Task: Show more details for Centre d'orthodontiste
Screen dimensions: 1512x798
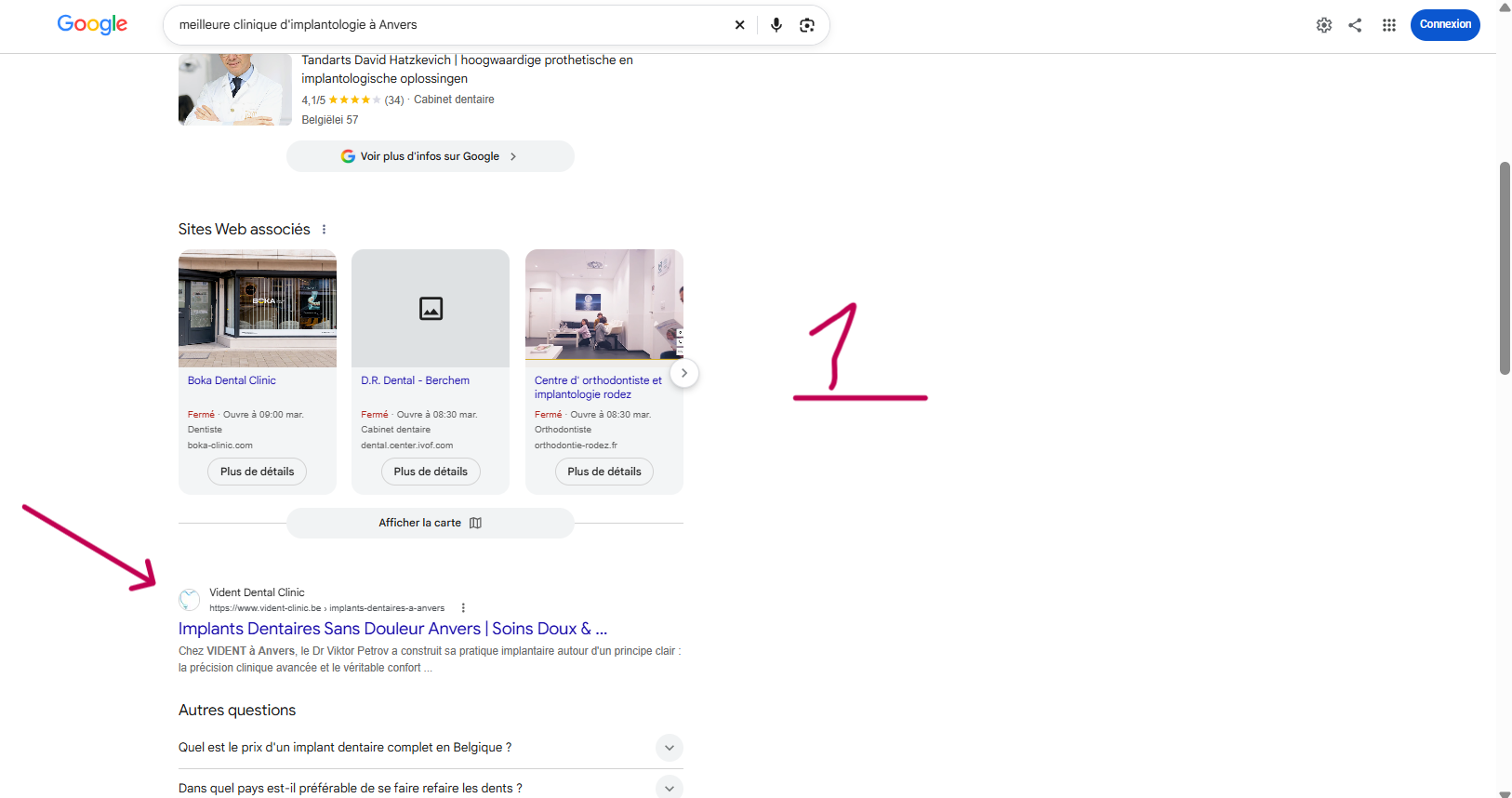Action: point(604,472)
